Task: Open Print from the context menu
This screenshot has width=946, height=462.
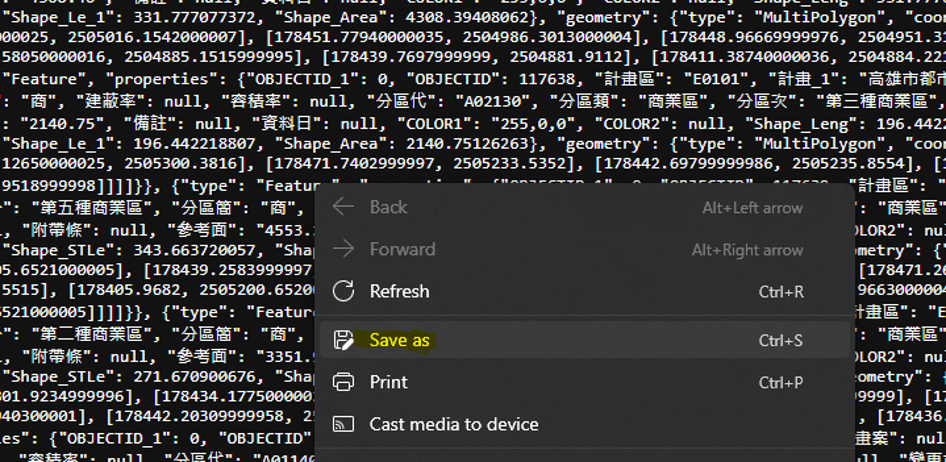Action: 388,382
